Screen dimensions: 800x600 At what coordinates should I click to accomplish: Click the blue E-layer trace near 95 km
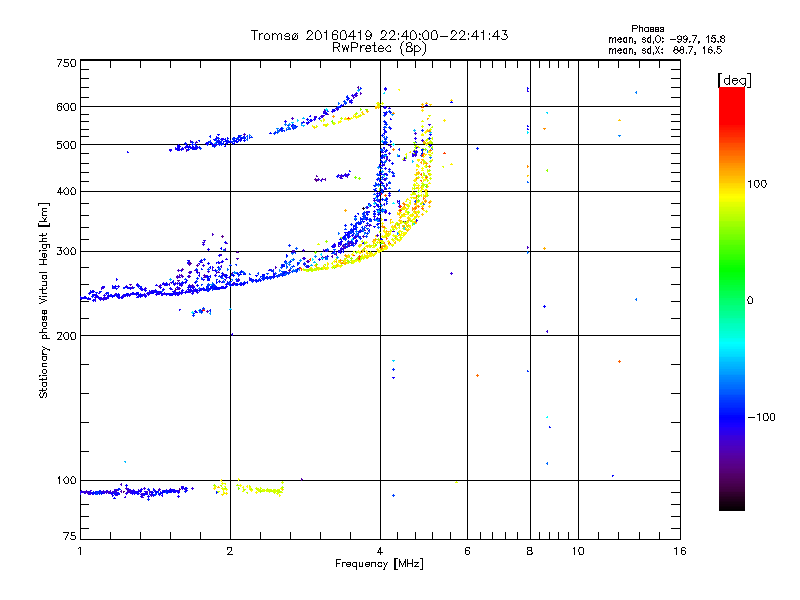pyautogui.click(x=137, y=492)
